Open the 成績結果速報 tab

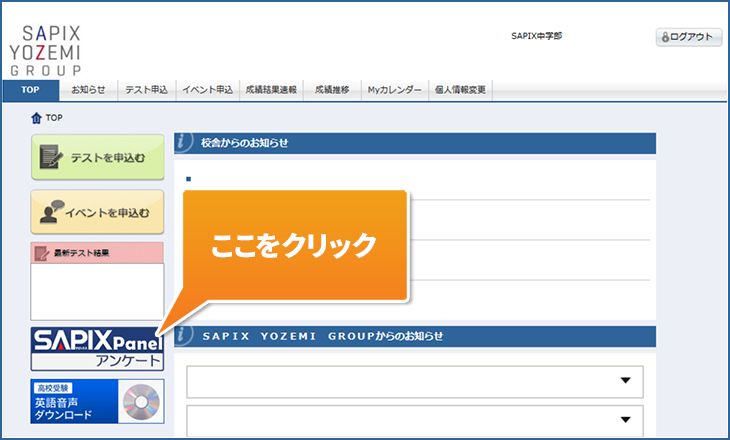coord(271,90)
